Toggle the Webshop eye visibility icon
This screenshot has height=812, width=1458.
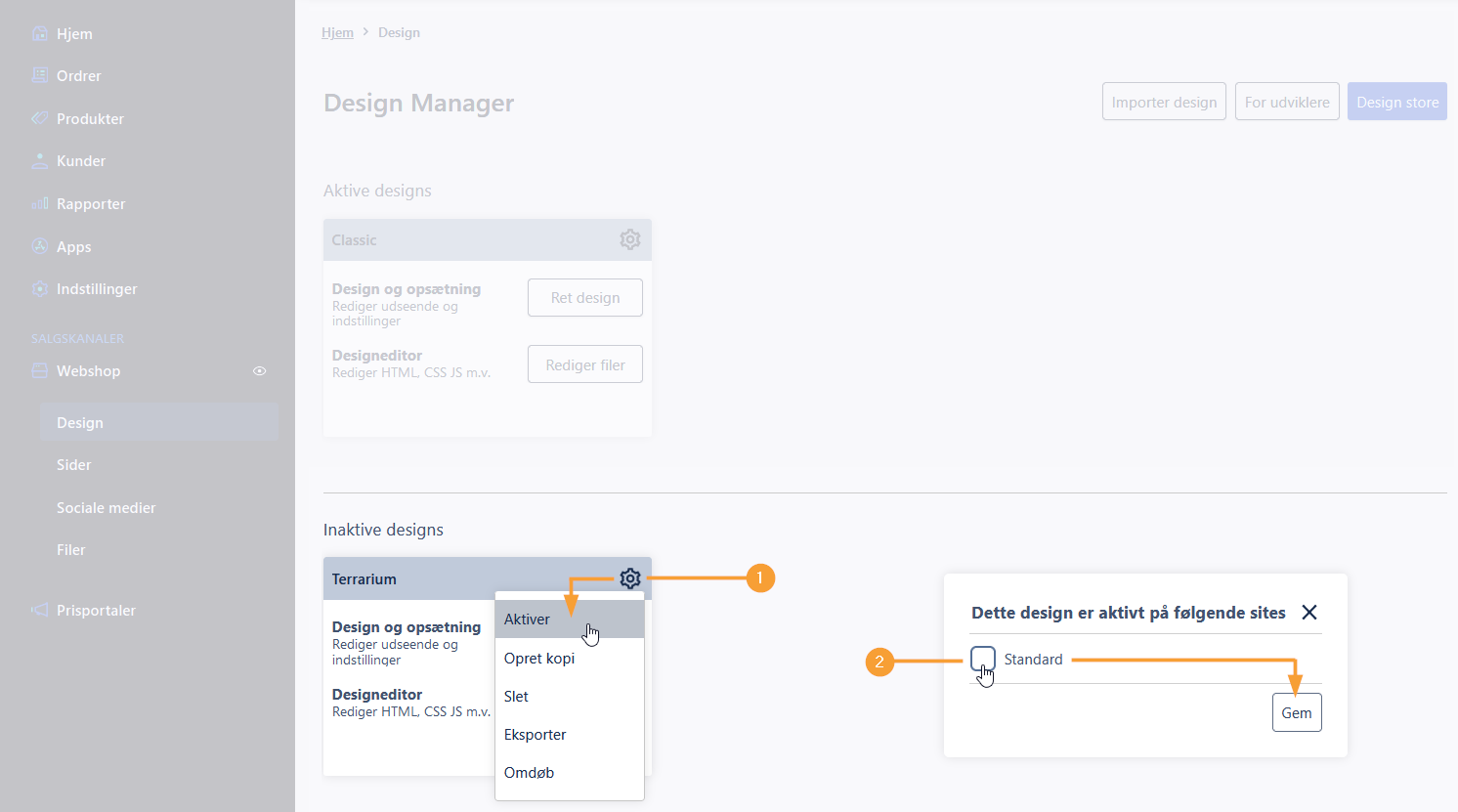coord(260,371)
